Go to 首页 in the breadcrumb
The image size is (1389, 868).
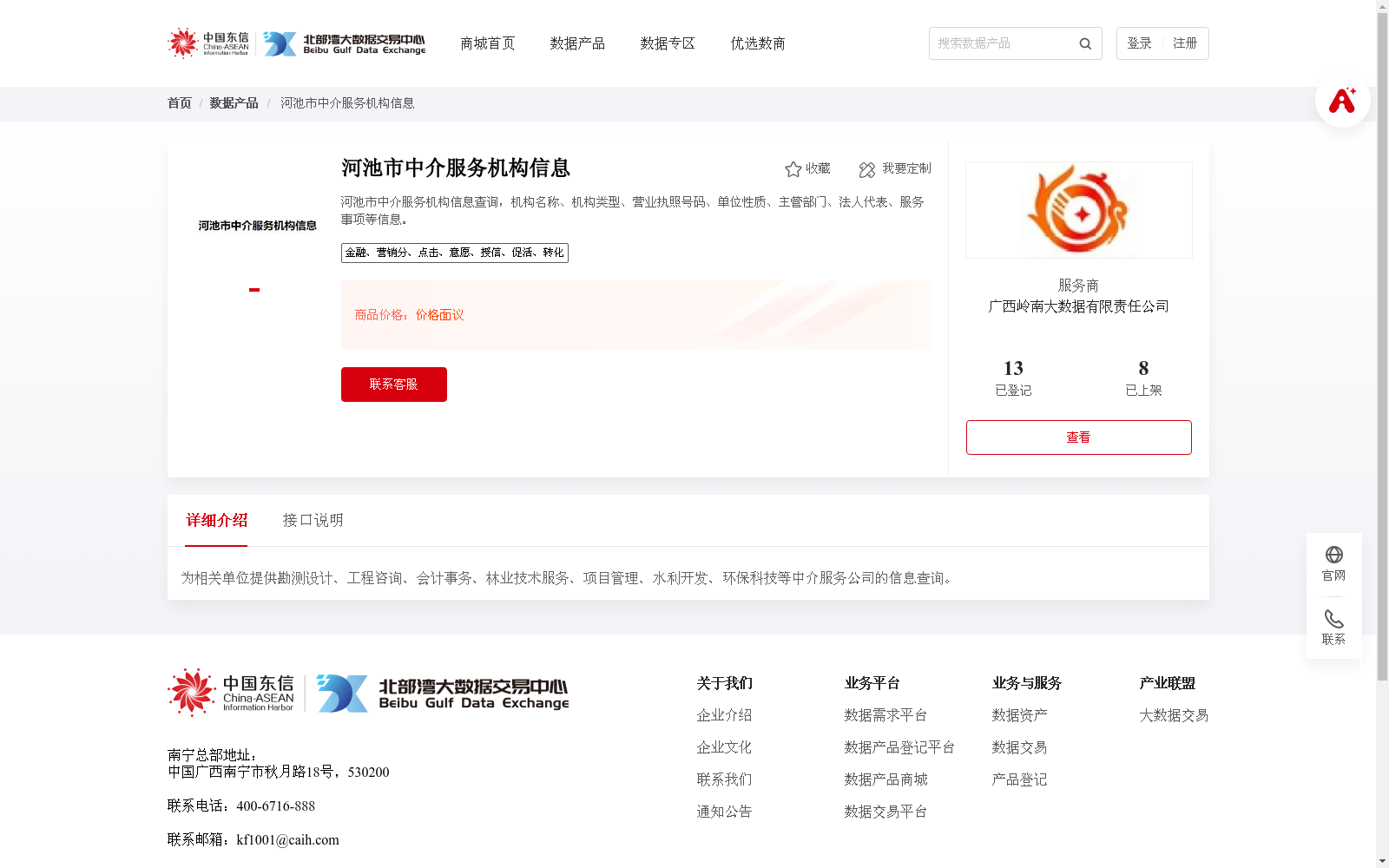[180, 103]
